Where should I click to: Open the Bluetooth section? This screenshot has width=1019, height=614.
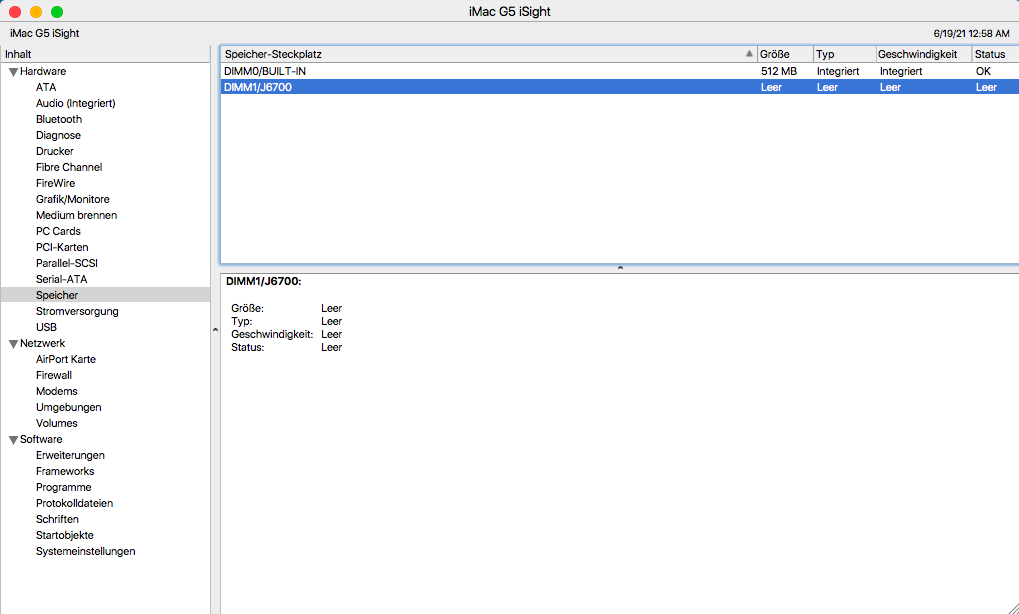click(58, 119)
